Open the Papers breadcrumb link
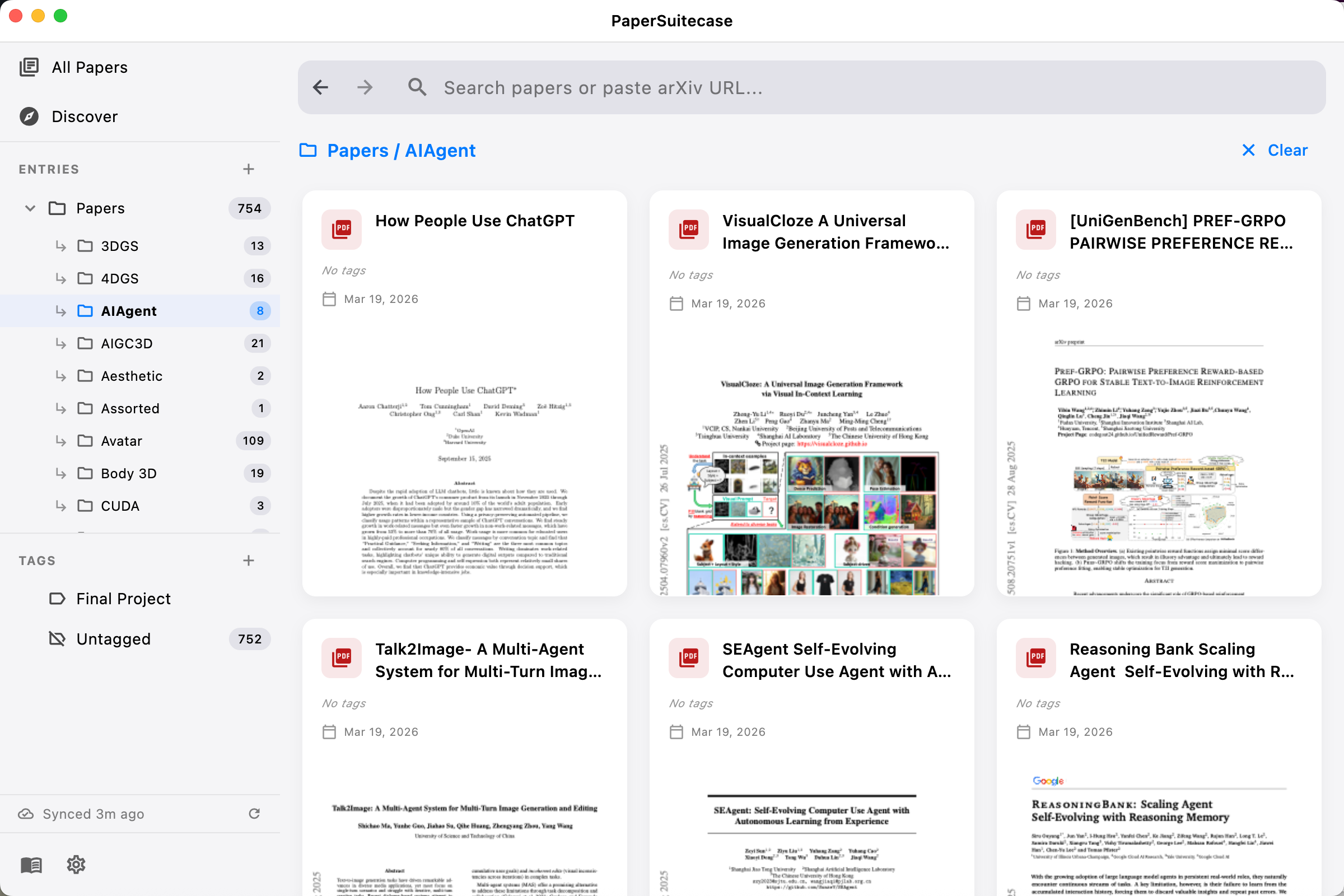1344x896 pixels. coord(358,150)
